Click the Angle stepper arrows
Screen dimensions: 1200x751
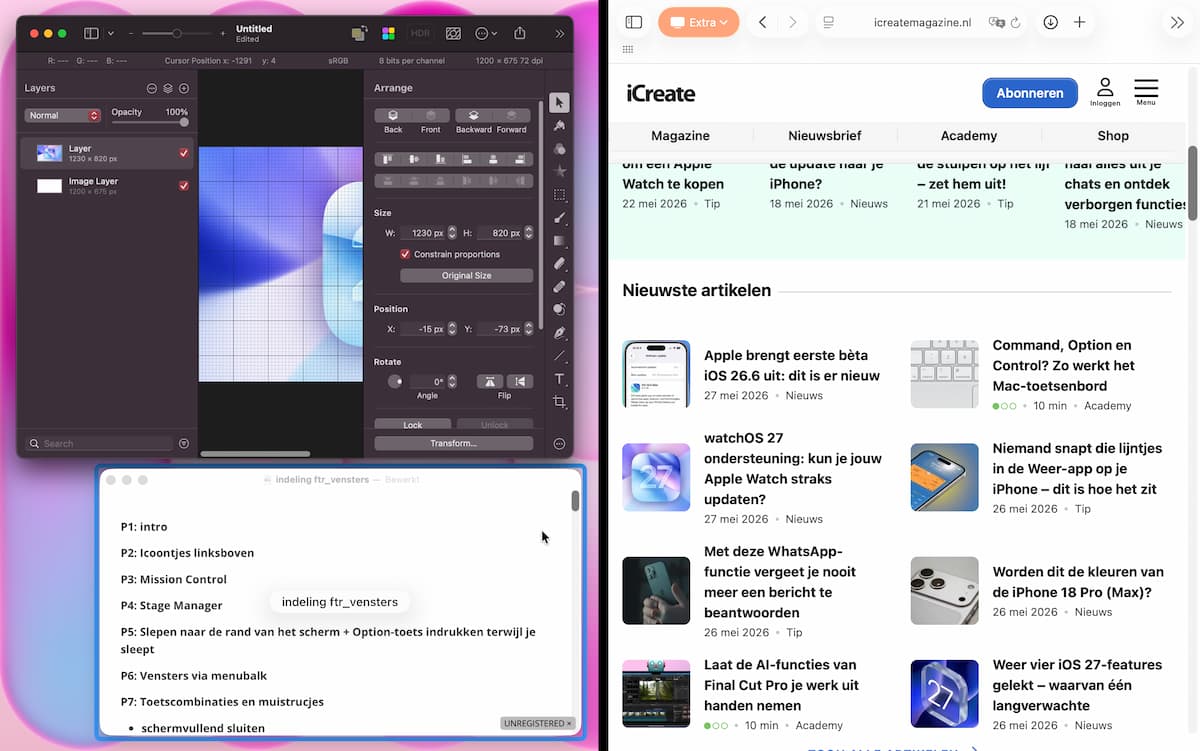(x=452, y=381)
